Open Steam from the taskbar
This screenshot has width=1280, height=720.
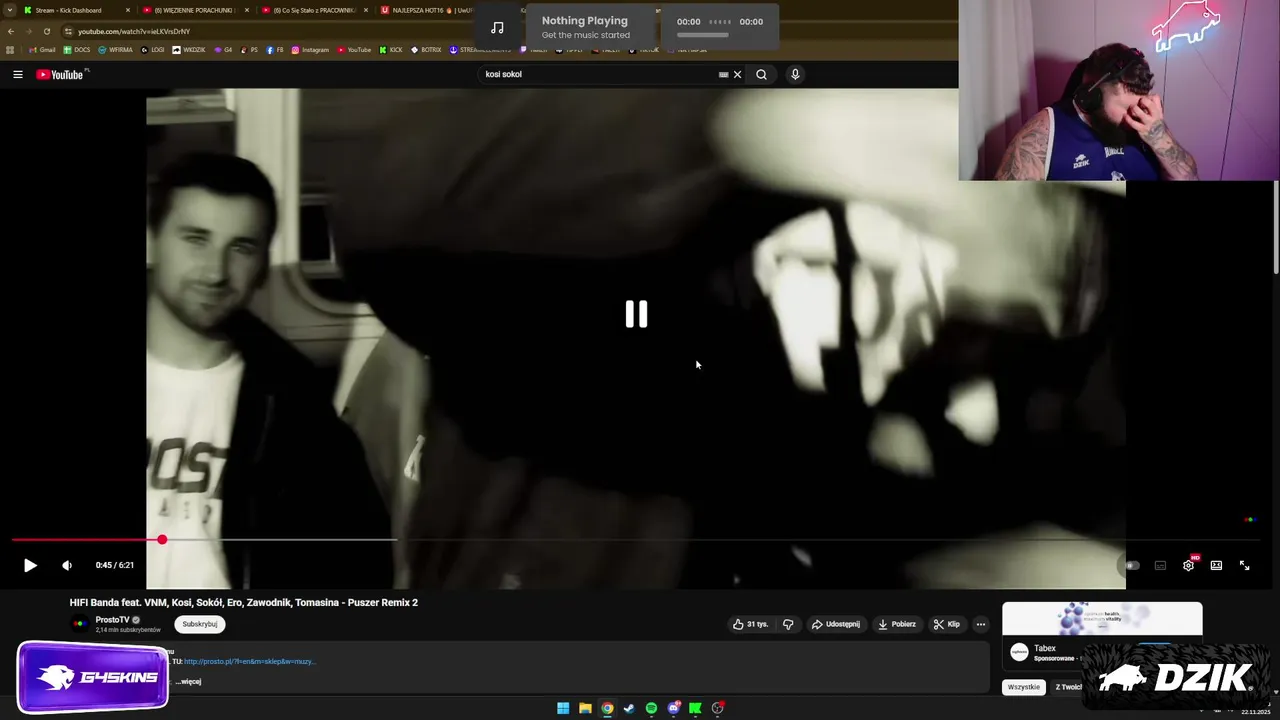(629, 708)
